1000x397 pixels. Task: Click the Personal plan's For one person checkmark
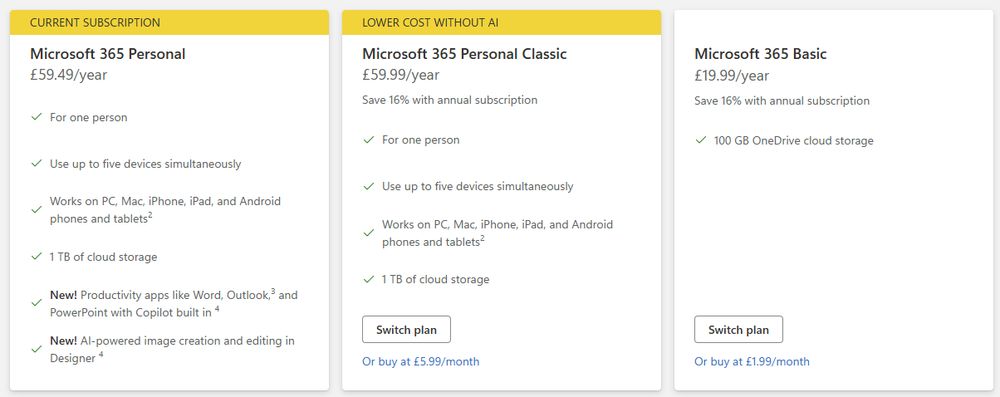36,117
